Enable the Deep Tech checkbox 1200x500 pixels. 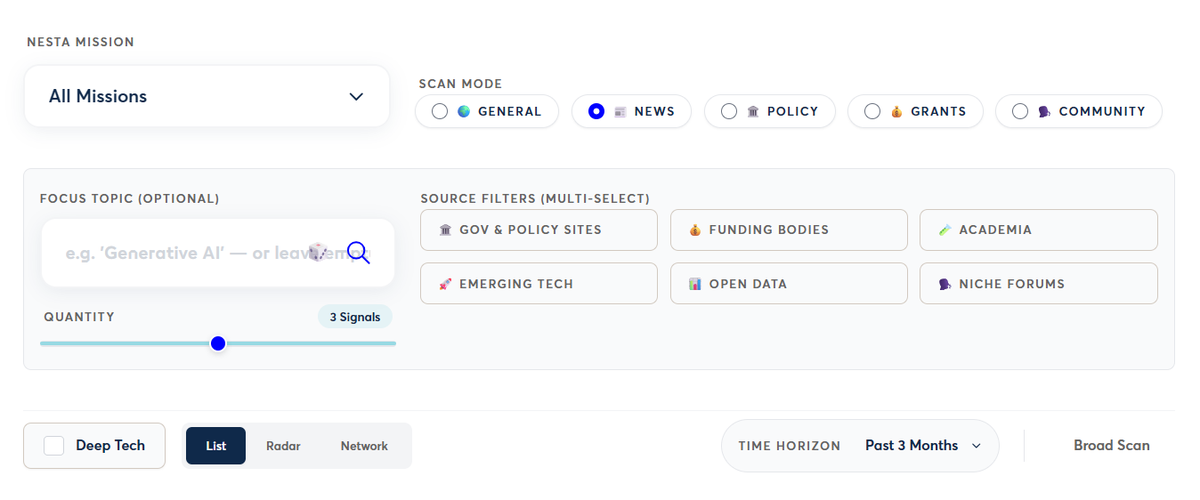(54, 446)
